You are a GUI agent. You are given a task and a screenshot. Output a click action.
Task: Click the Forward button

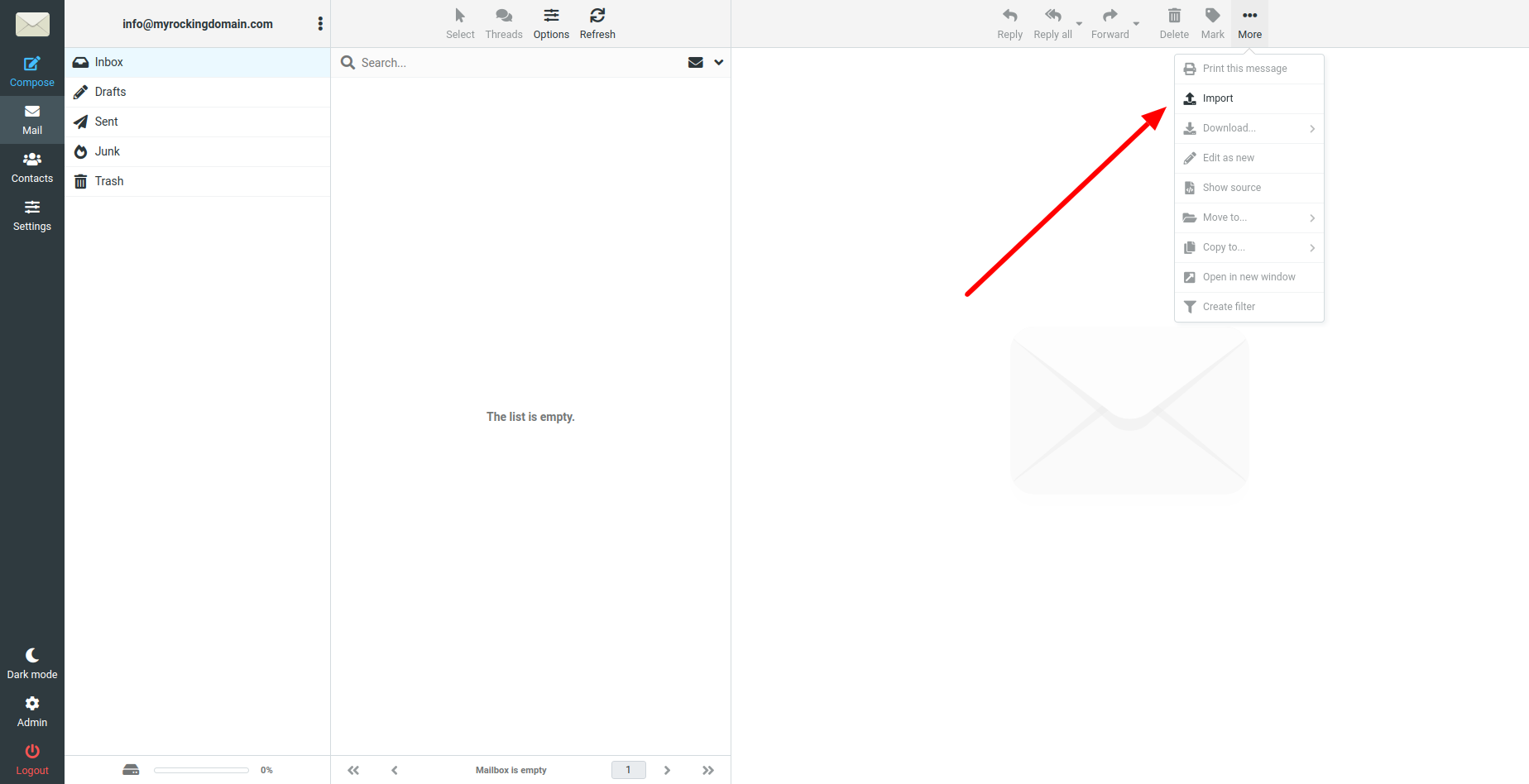point(1110,24)
